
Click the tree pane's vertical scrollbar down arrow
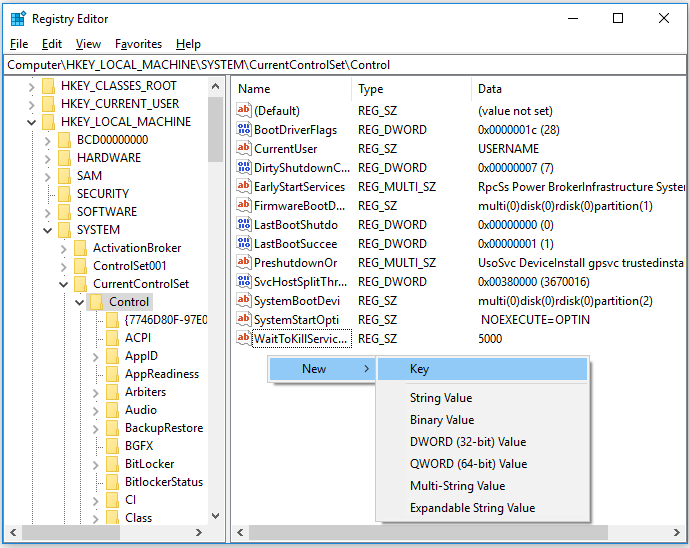pyautogui.click(x=216, y=516)
